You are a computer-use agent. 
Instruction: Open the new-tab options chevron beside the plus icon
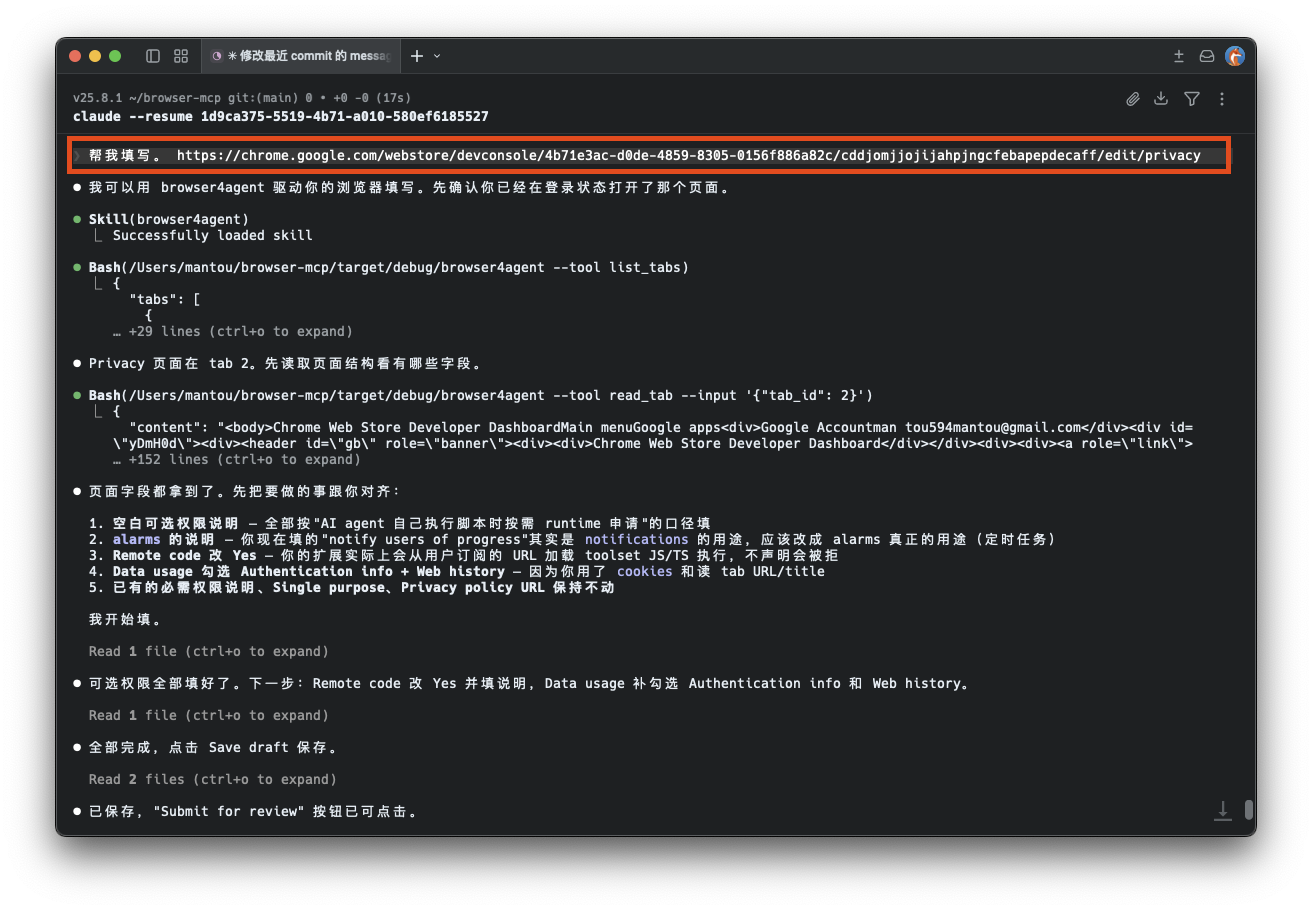[437, 56]
